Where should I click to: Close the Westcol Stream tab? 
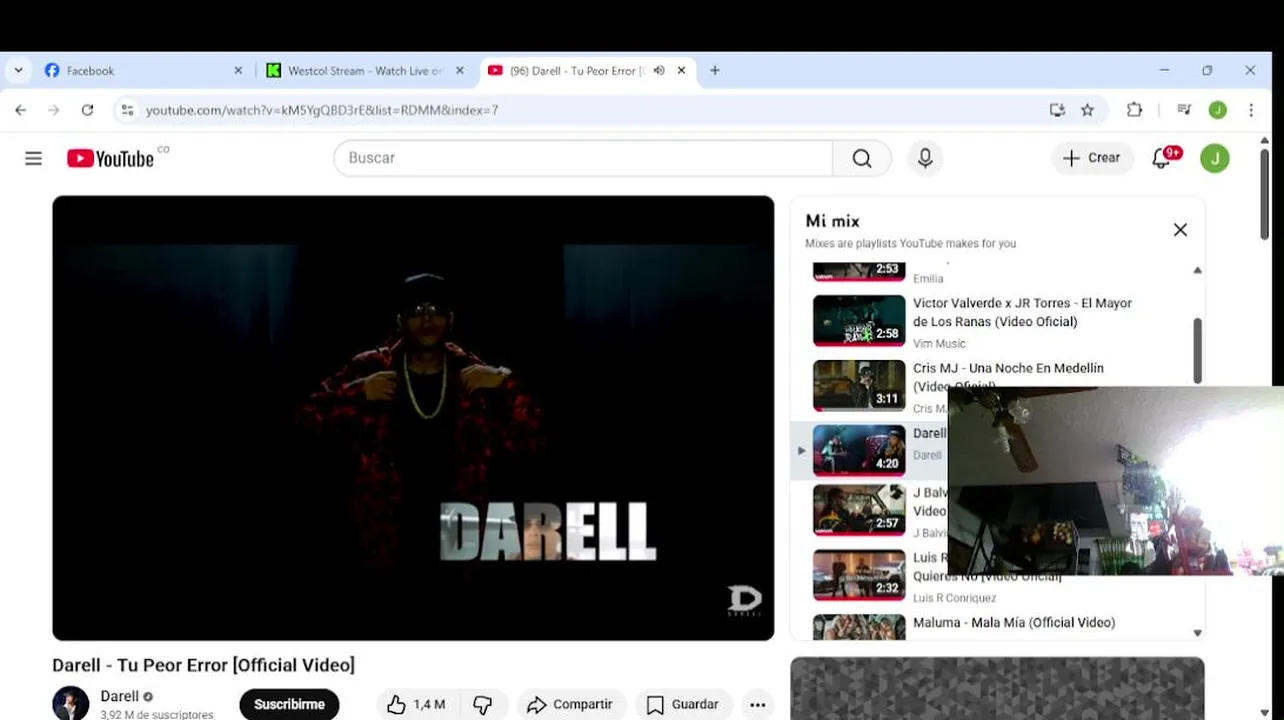460,71
